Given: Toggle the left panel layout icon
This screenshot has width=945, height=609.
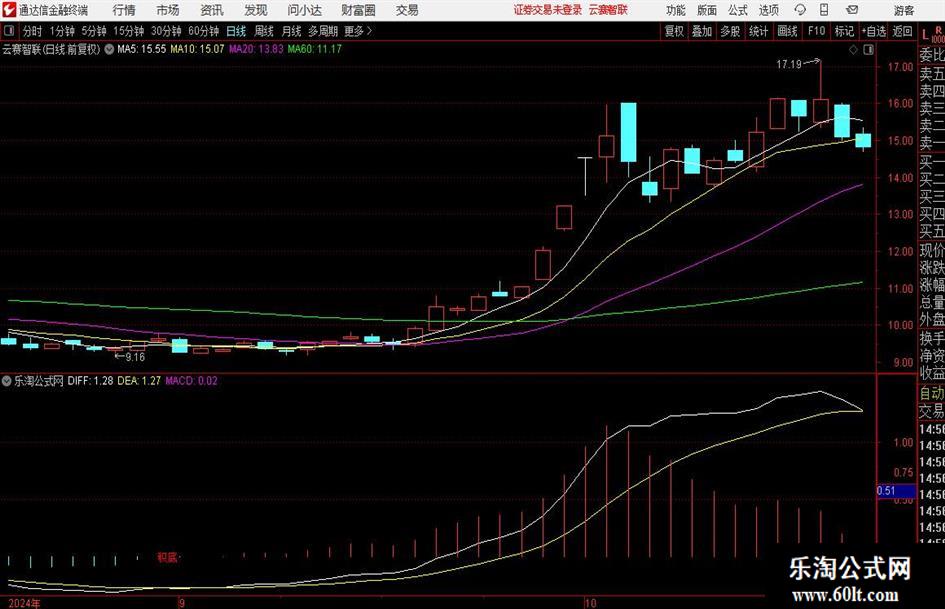Looking at the screenshot, I should tap(8, 31).
